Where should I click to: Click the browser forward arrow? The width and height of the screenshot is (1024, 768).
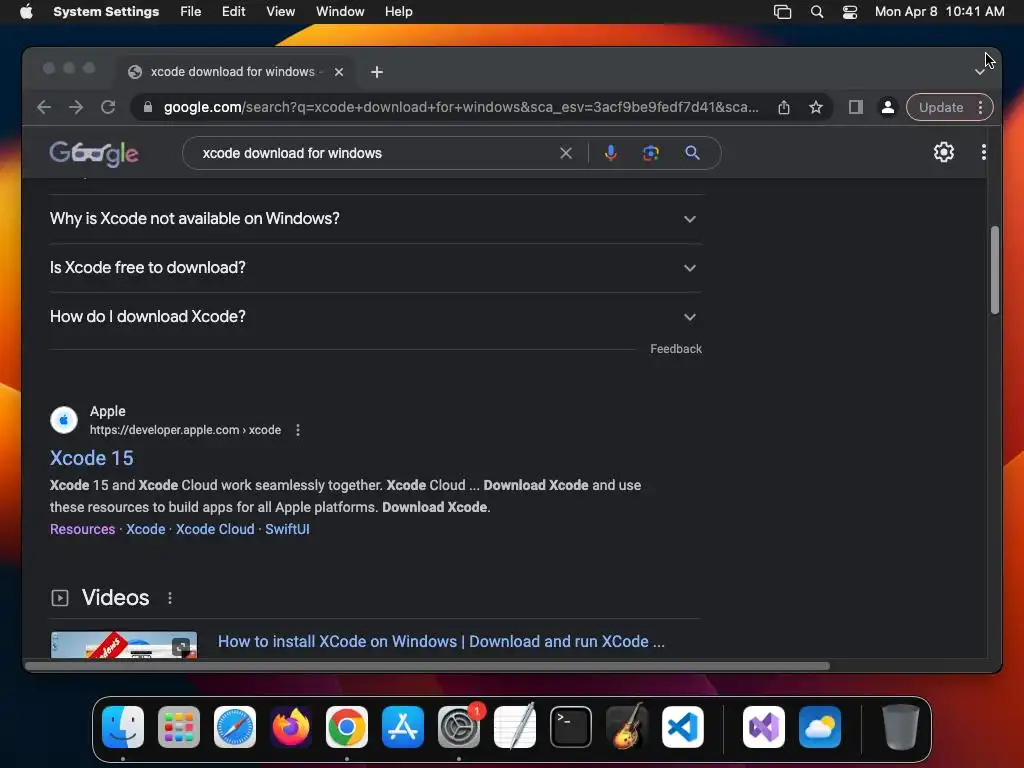point(76,107)
